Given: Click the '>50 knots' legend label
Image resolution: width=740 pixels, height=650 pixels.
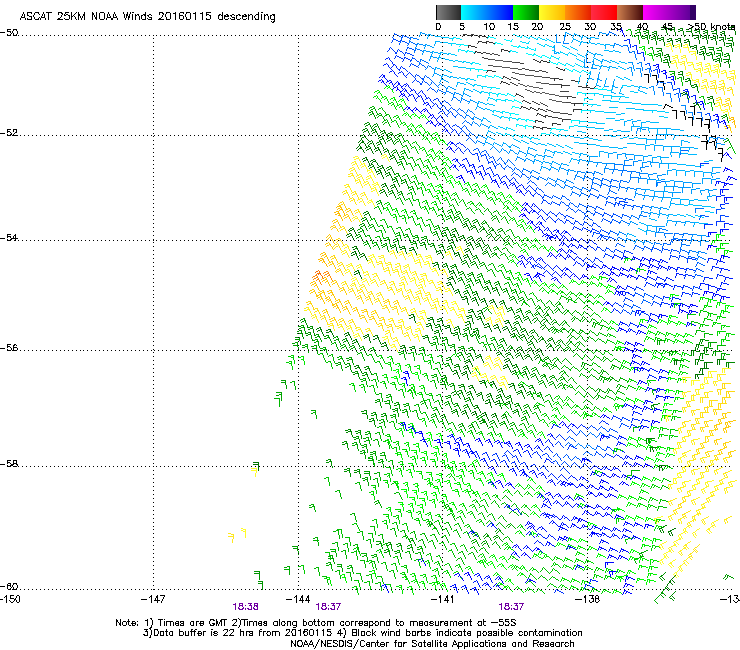Looking at the screenshot, I should (x=711, y=27).
